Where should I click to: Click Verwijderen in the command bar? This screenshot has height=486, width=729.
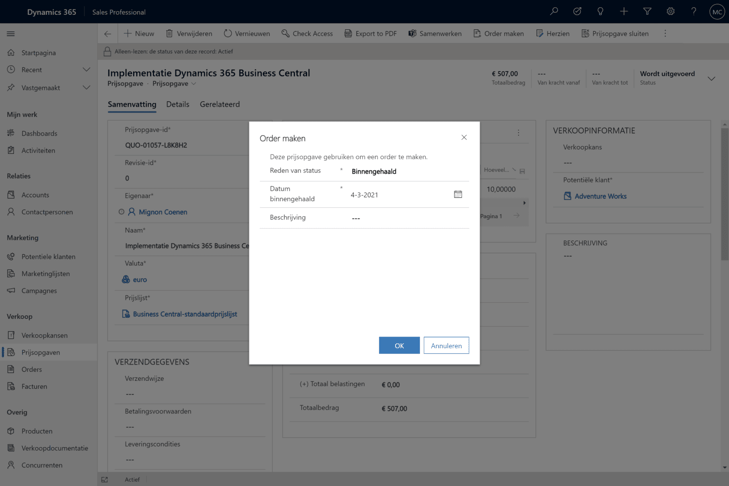coord(189,33)
